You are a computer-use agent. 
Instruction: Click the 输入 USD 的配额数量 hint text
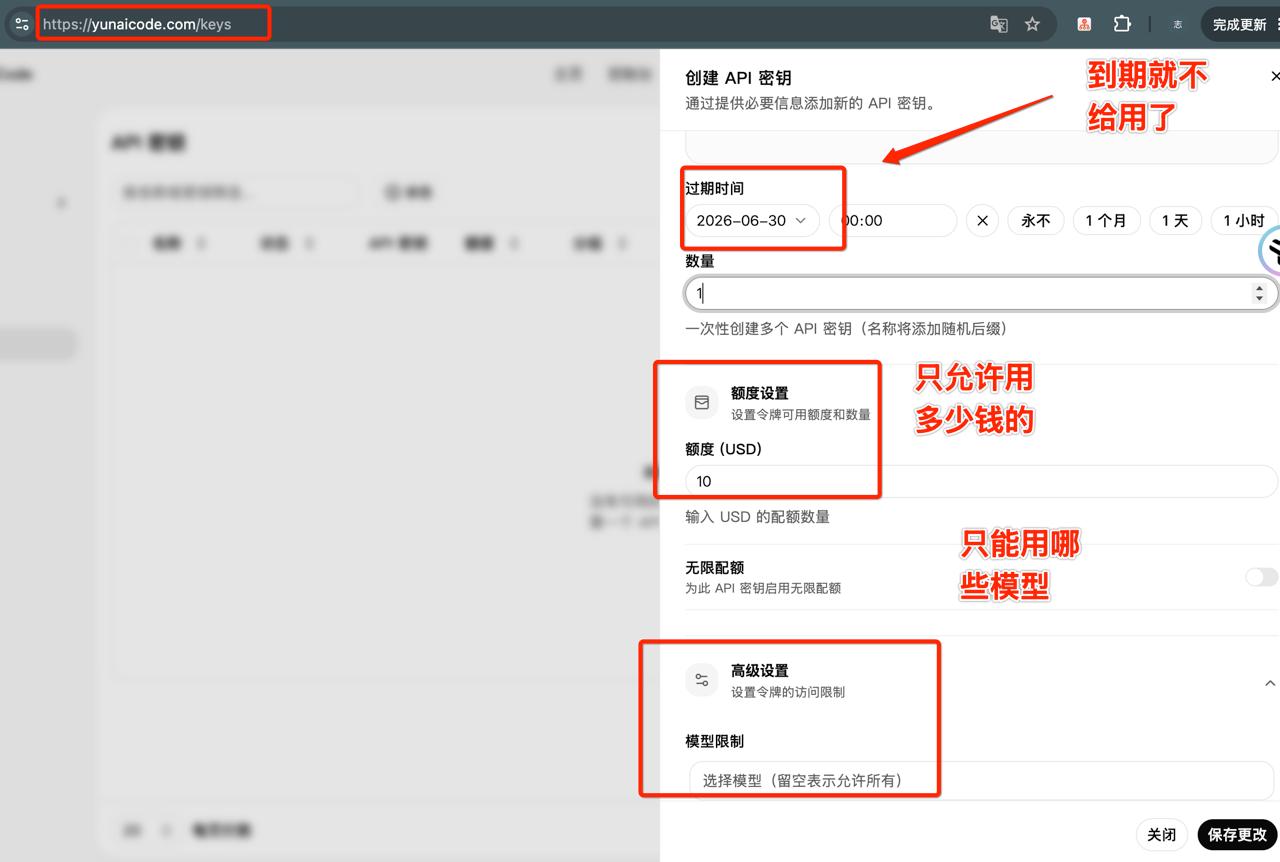757,517
